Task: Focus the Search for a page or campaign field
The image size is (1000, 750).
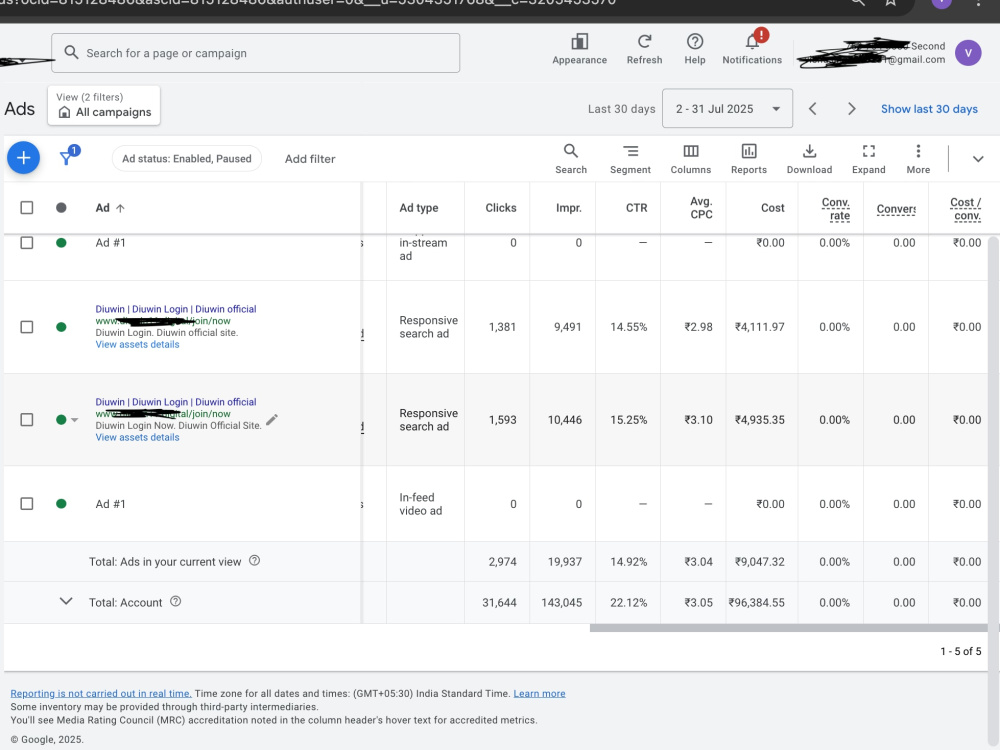Action: click(x=255, y=53)
